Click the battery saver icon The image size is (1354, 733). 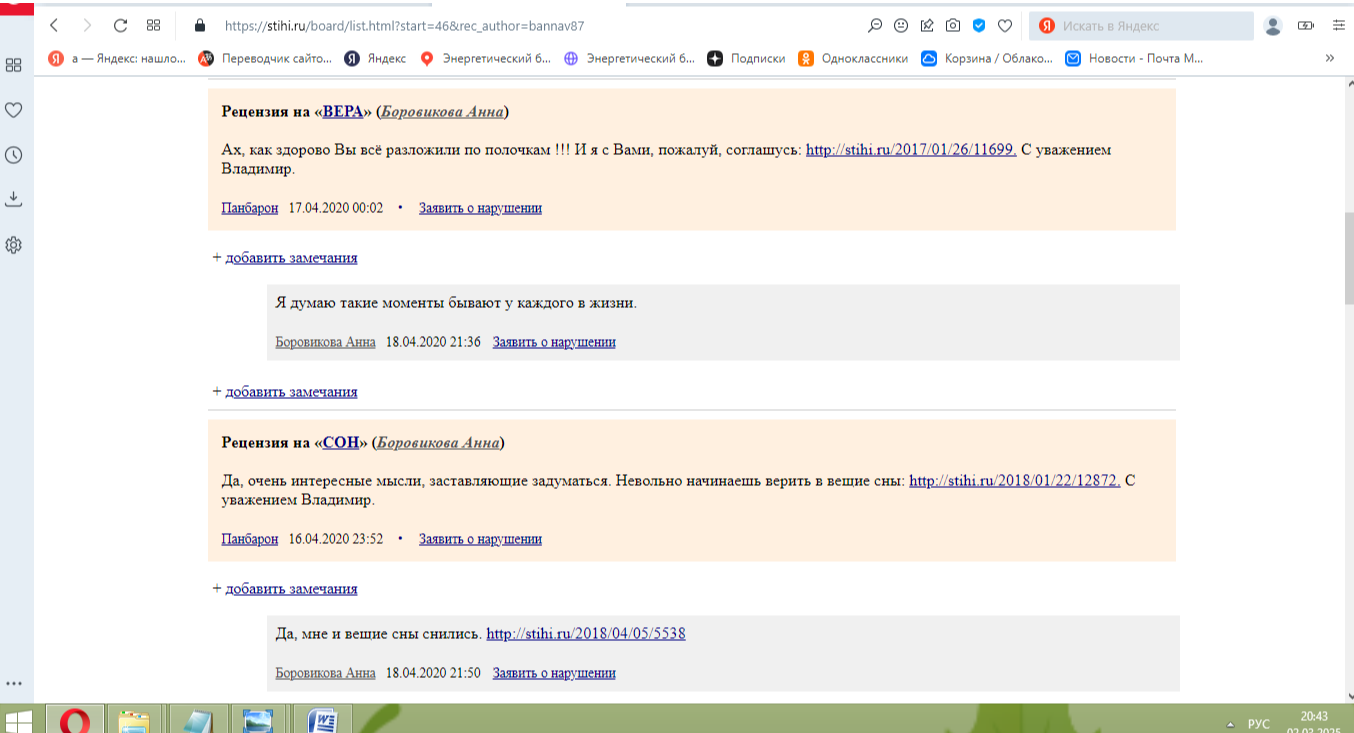[x=1306, y=25]
